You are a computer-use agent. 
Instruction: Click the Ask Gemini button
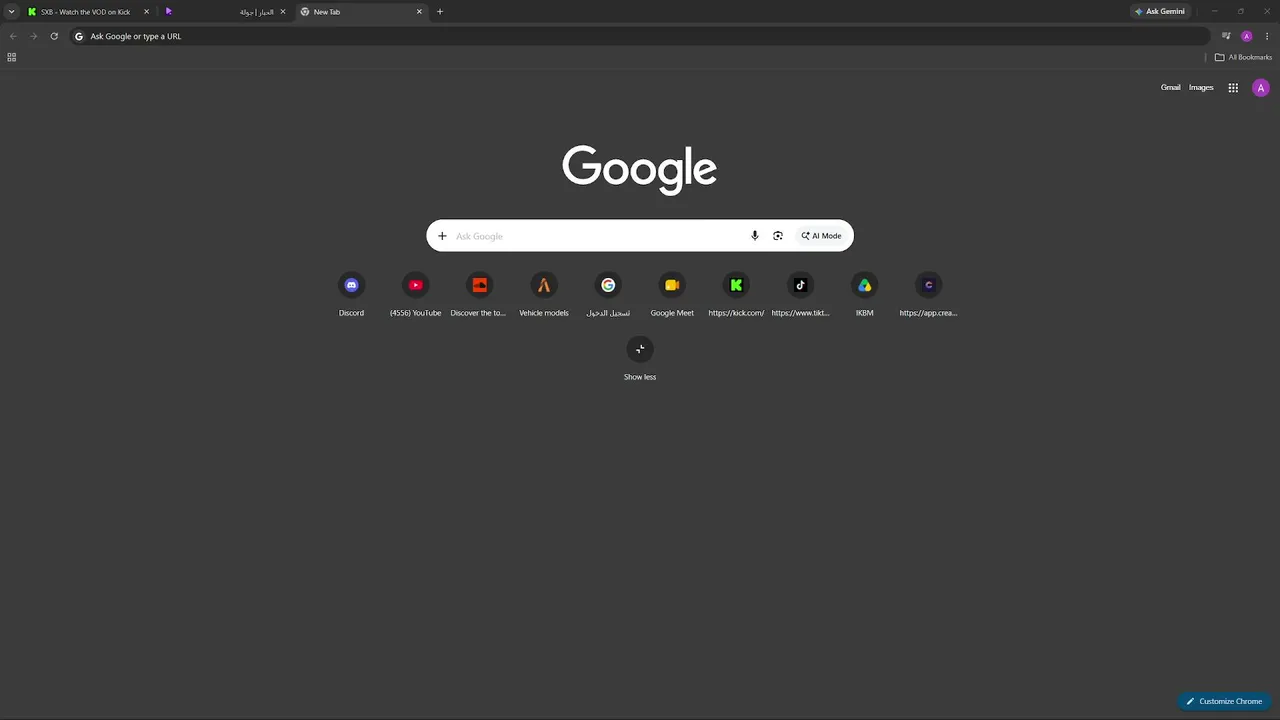coord(1160,12)
